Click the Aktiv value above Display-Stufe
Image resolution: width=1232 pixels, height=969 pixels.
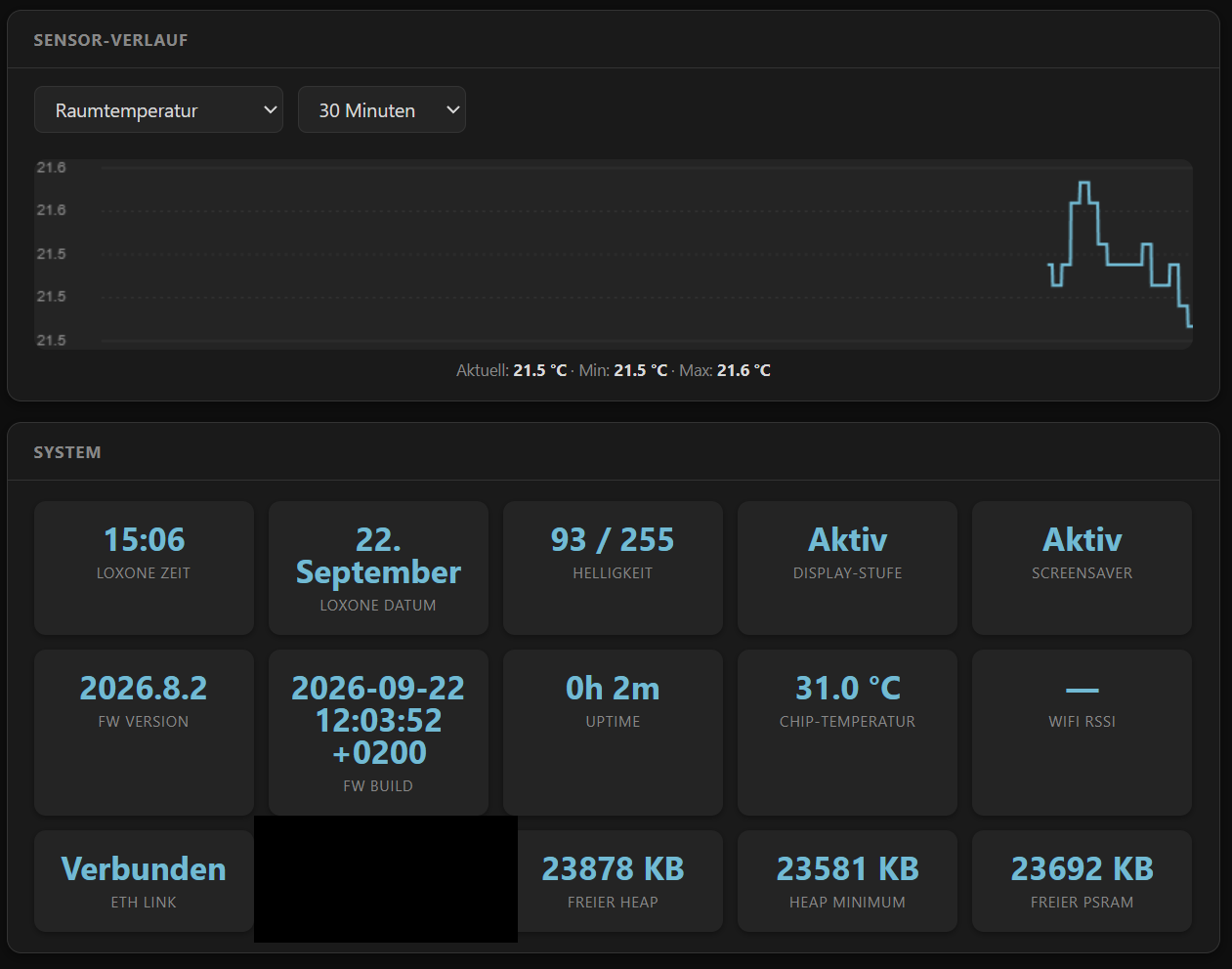pos(847,539)
